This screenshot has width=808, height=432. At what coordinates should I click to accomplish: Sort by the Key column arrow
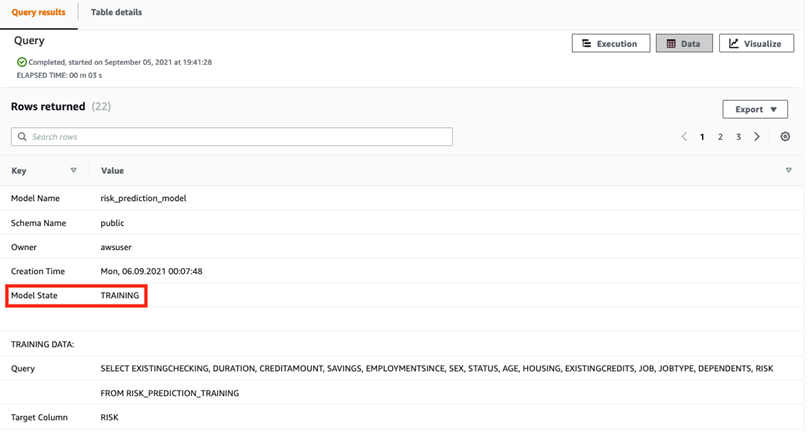point(73,171)
